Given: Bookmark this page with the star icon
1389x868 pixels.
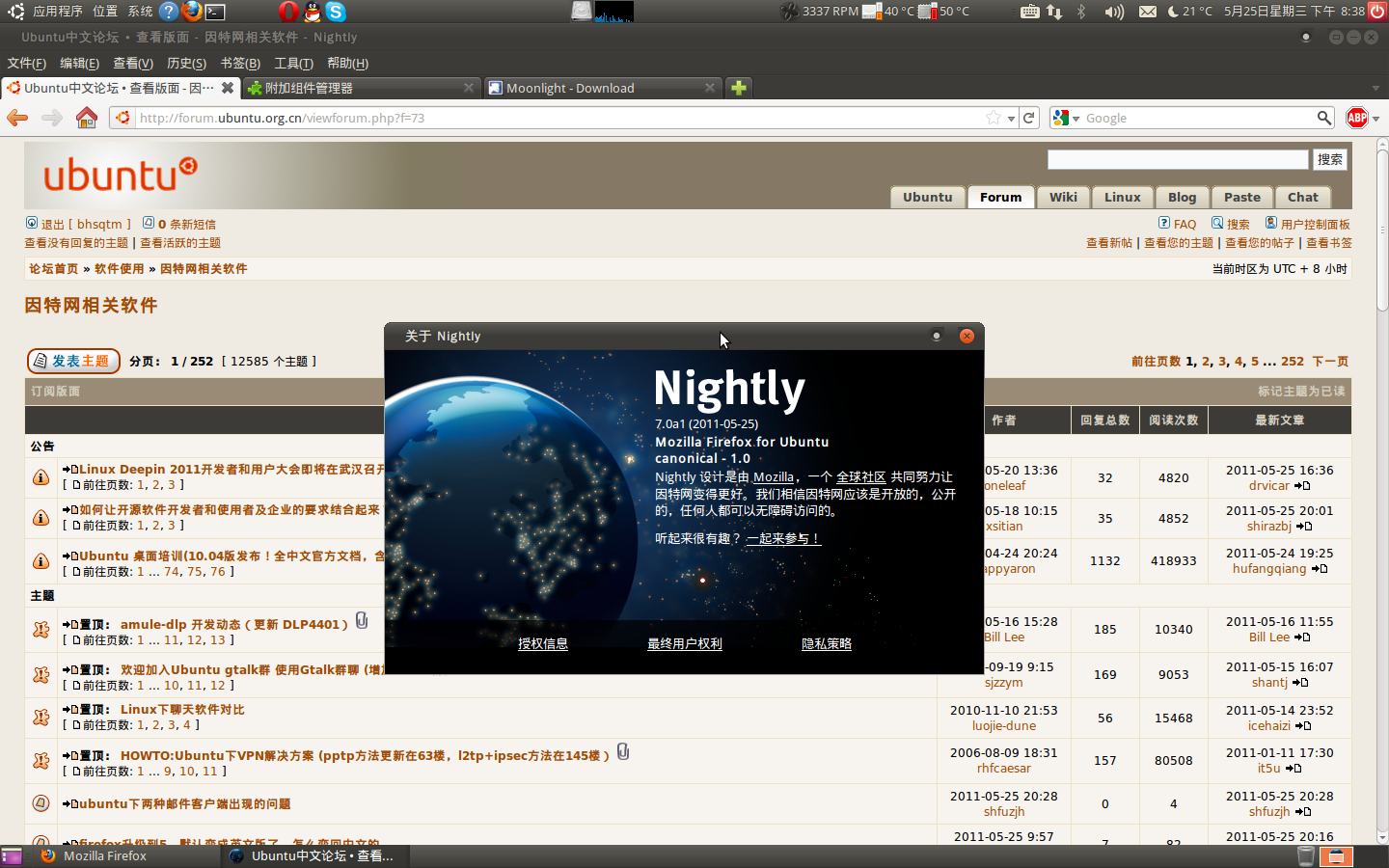Looking at the screenshot, I should (x=994, y=118).
